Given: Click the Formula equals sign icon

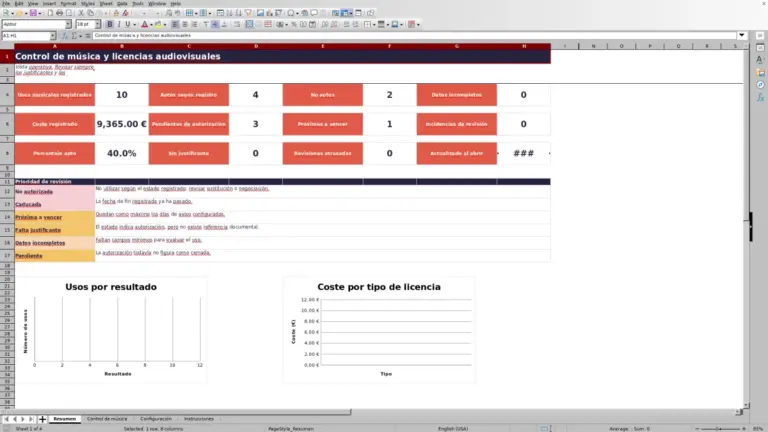Looking at the screenshot, I should (x=88, y=36).
